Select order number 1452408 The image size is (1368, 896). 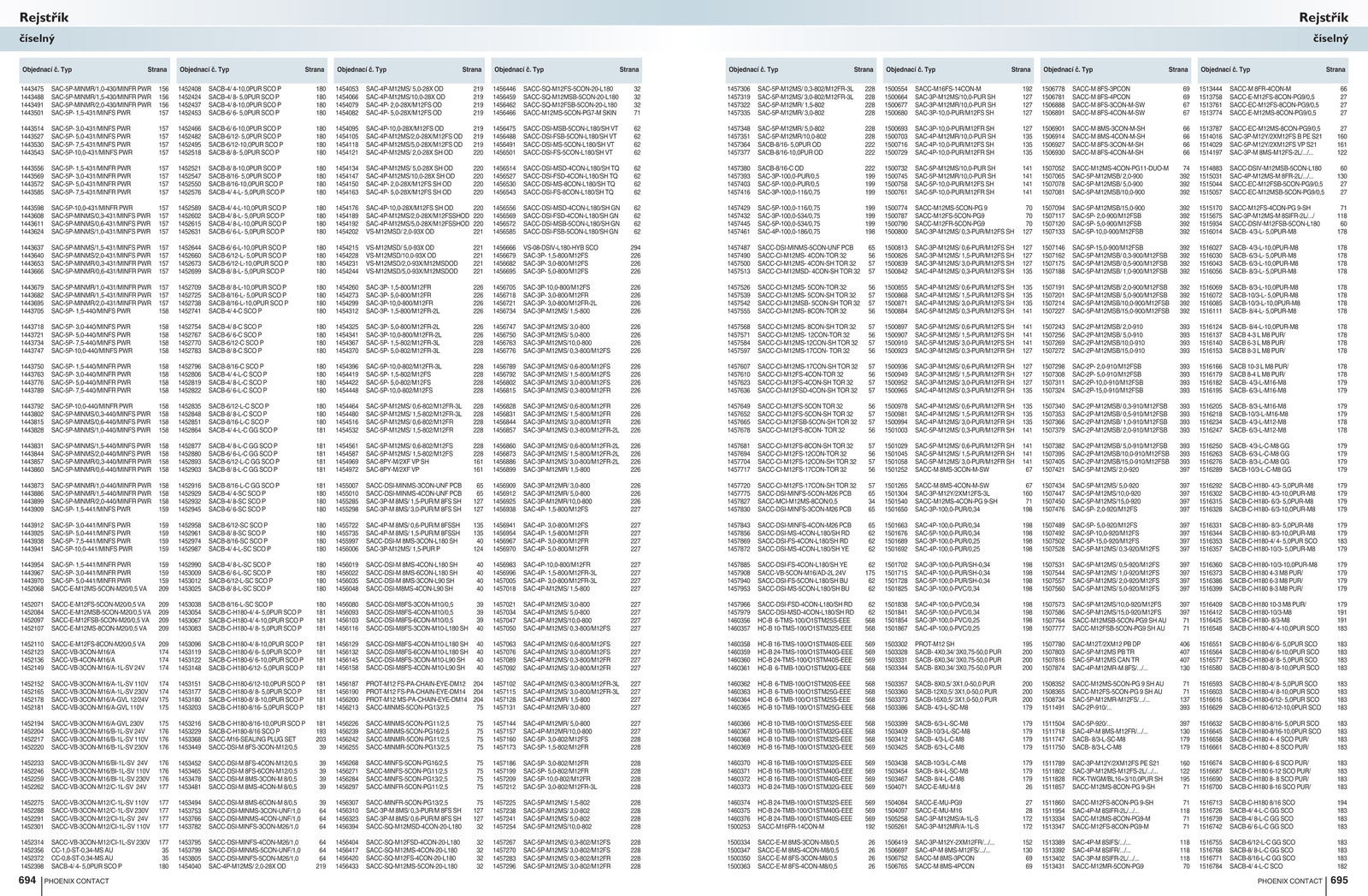[190, 89]
